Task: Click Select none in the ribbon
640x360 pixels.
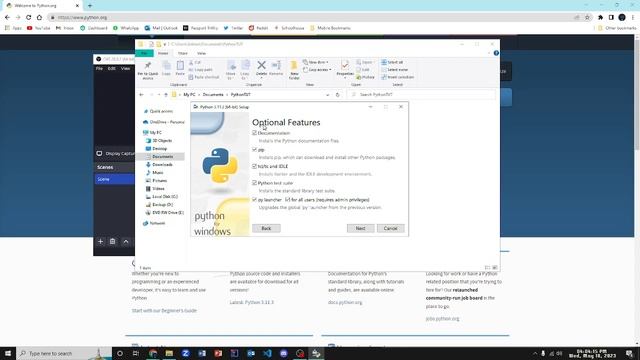Action: (x=395, y=70)
